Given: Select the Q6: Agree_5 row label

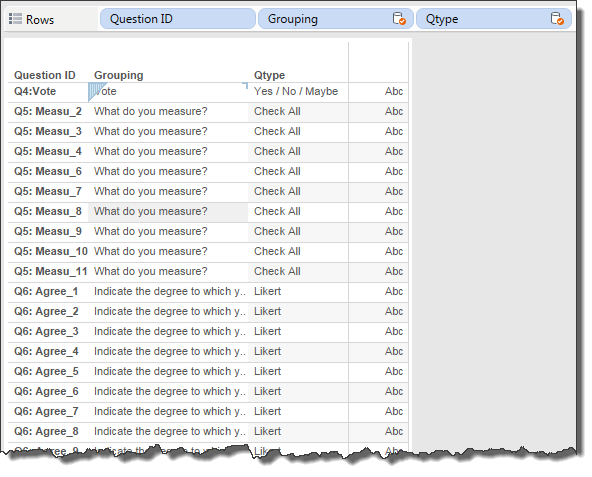Looking at the screenshot, I should (x=46, y=372).
